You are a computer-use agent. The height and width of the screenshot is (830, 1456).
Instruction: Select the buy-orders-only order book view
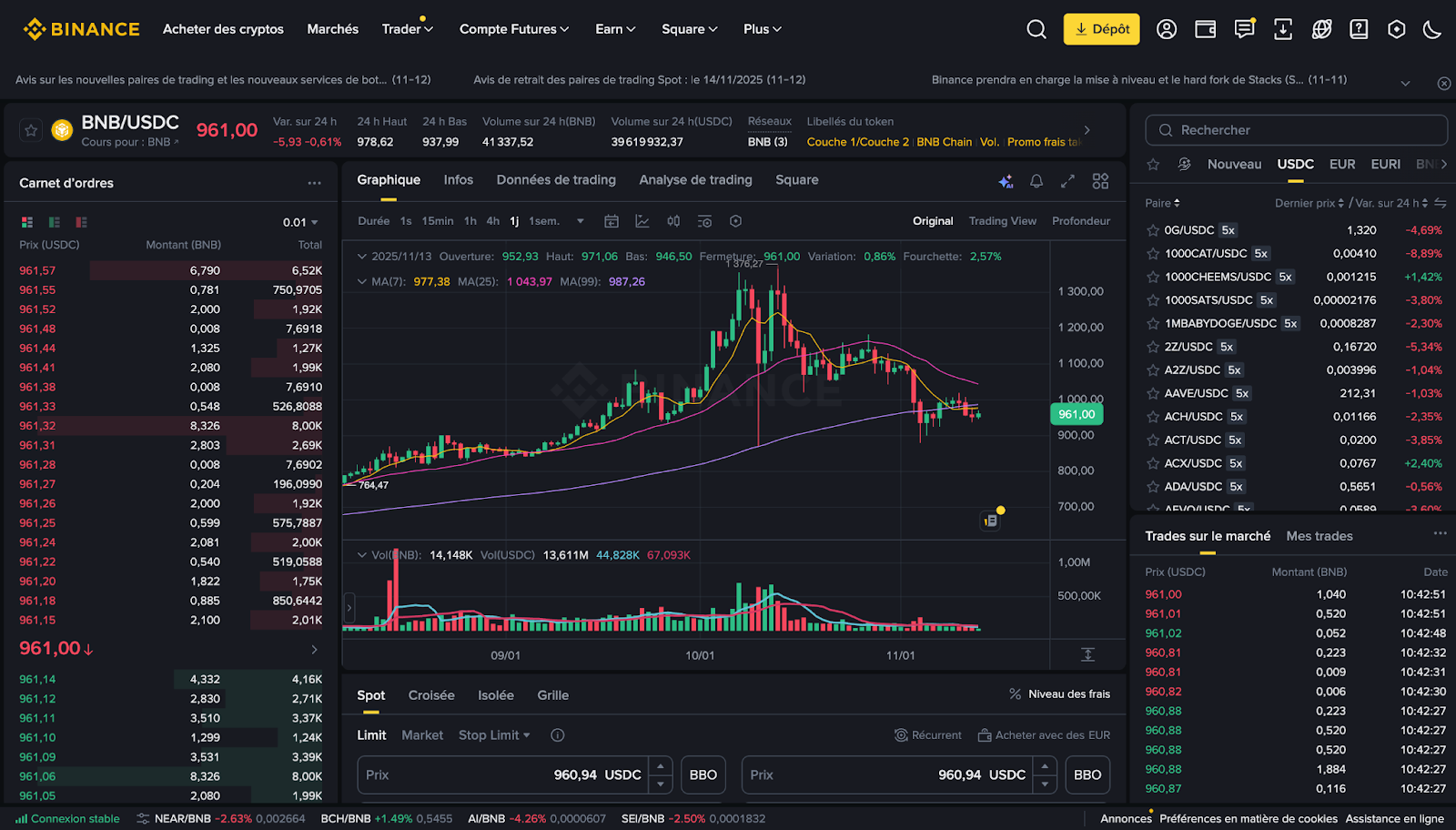tap(54, 222)
